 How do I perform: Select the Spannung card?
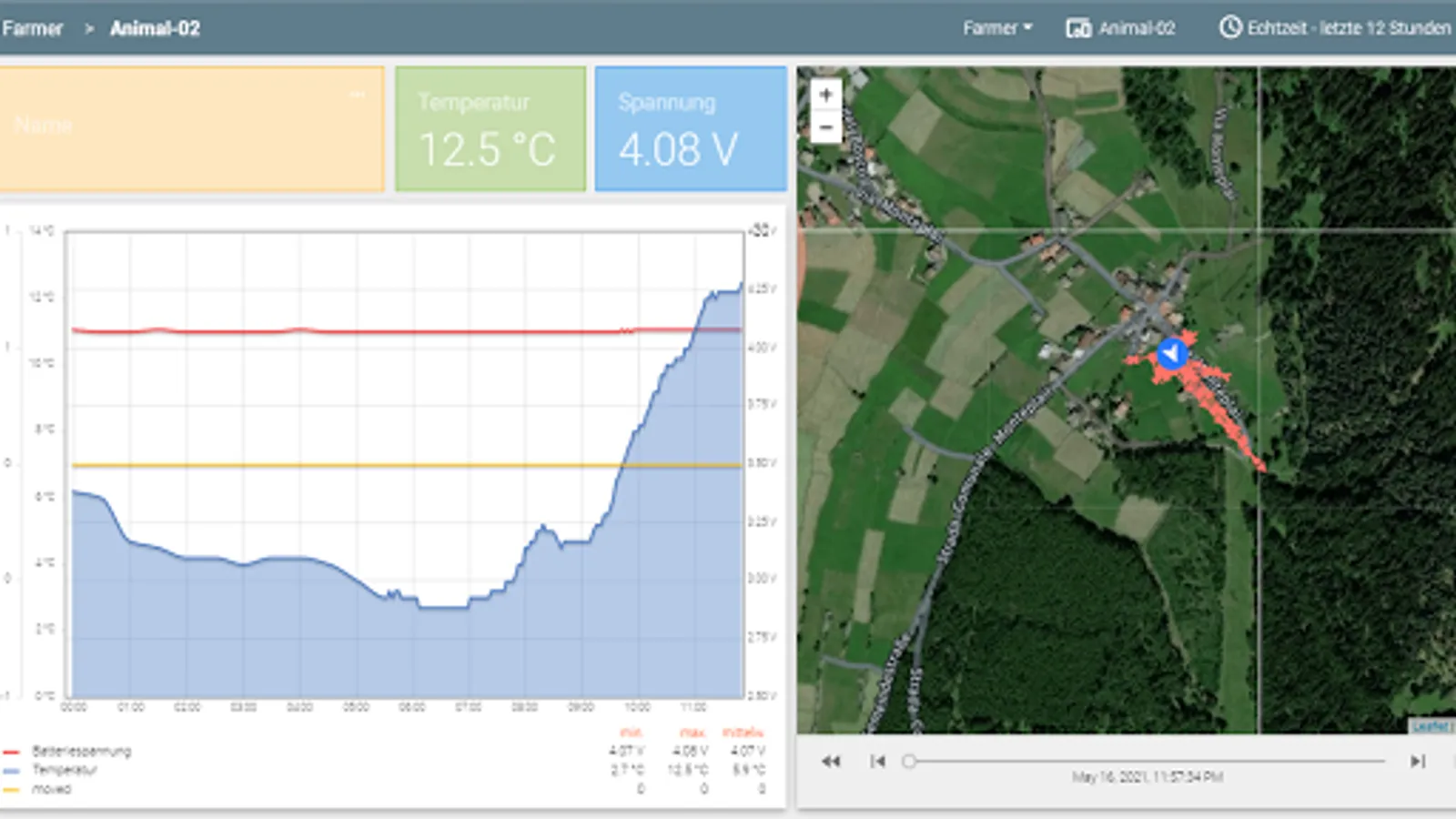691,128
